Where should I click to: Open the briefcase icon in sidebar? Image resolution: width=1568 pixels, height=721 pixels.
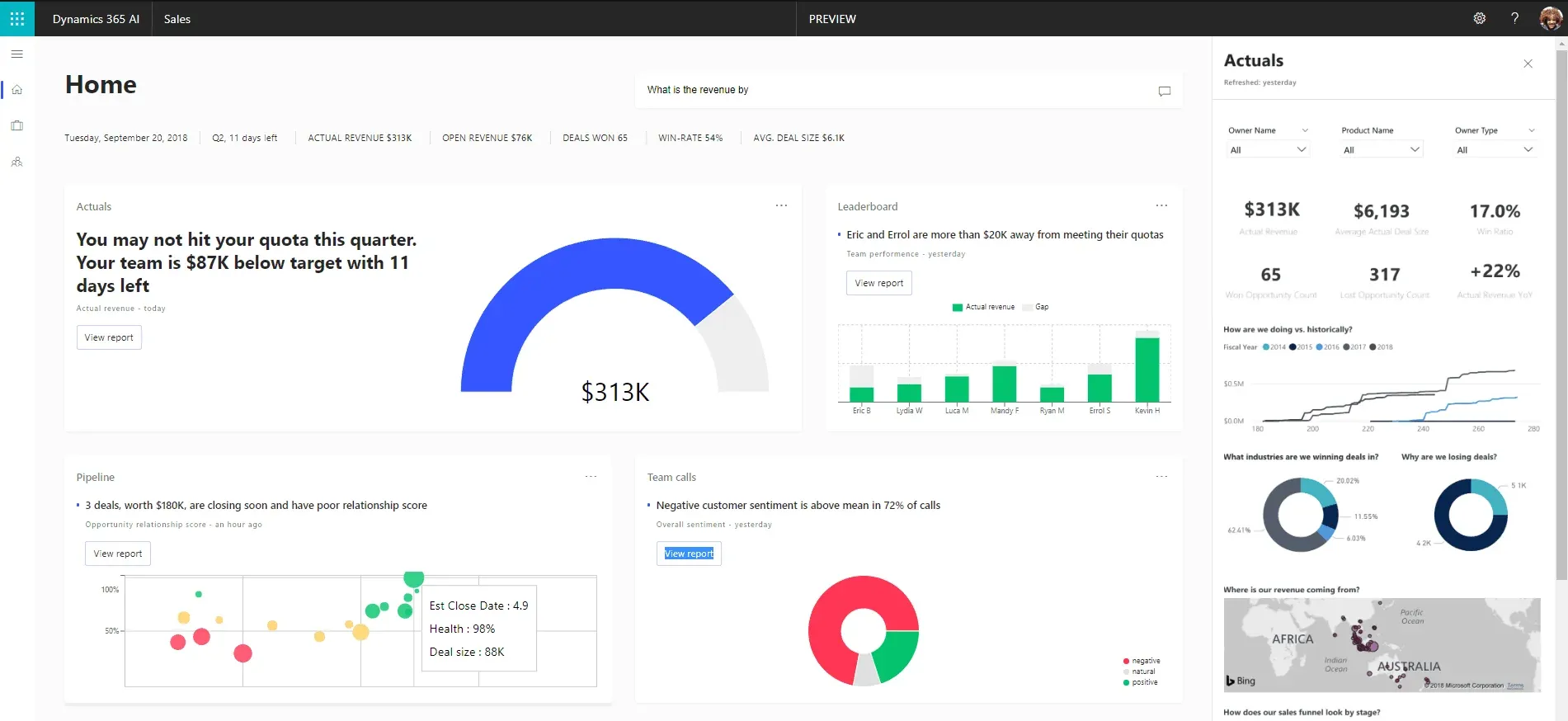click(x=16, y=125)
